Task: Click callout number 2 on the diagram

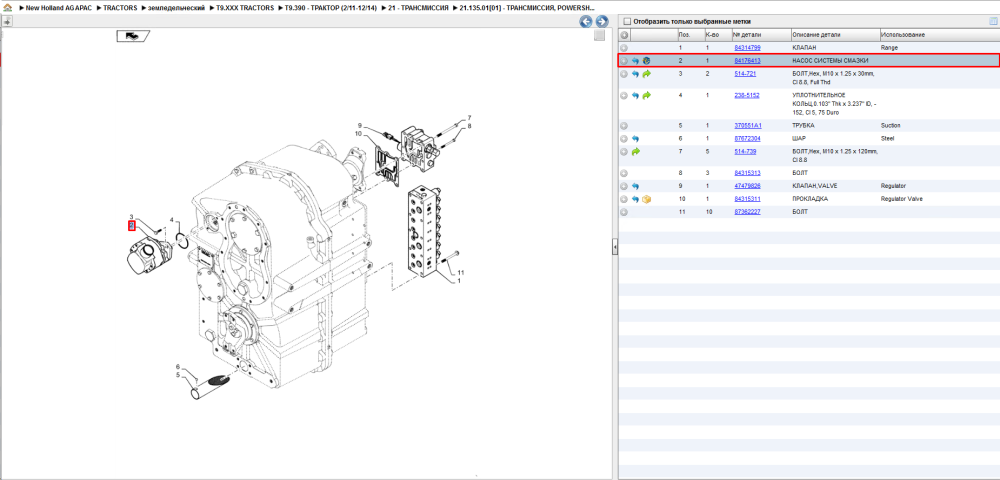Action: tap(131, 225)
